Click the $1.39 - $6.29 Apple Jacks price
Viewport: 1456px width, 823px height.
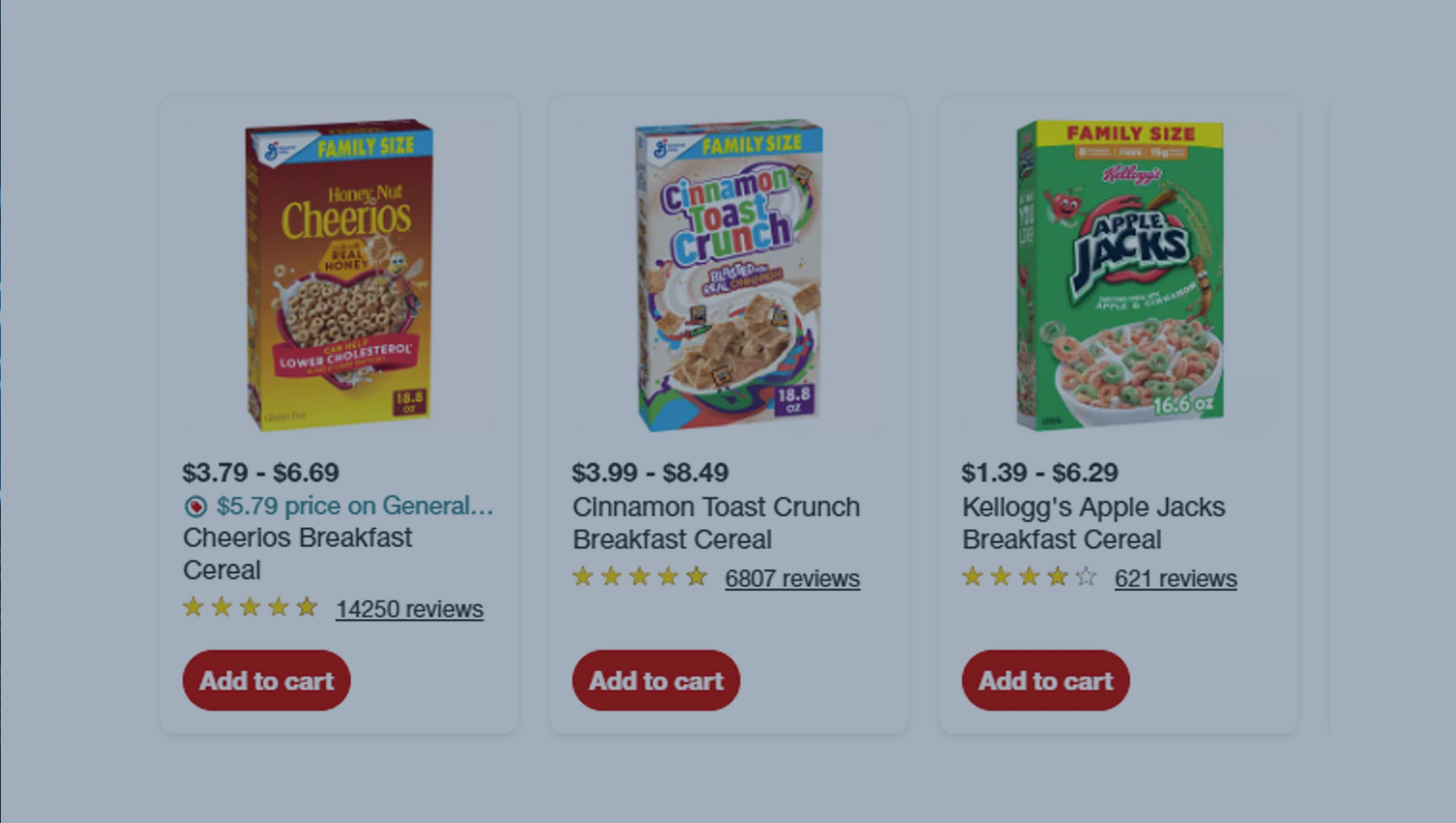click(x=1039, y=471)
